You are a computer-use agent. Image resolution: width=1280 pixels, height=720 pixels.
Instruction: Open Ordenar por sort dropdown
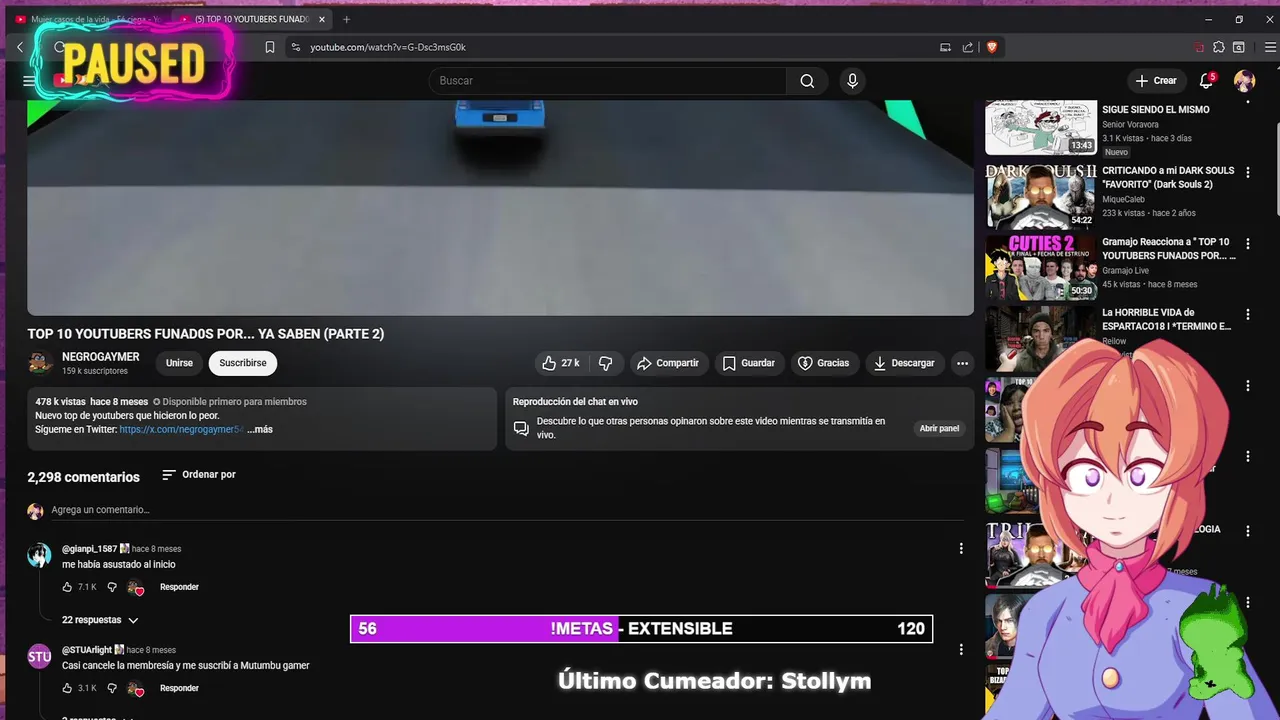click(199, 475)
